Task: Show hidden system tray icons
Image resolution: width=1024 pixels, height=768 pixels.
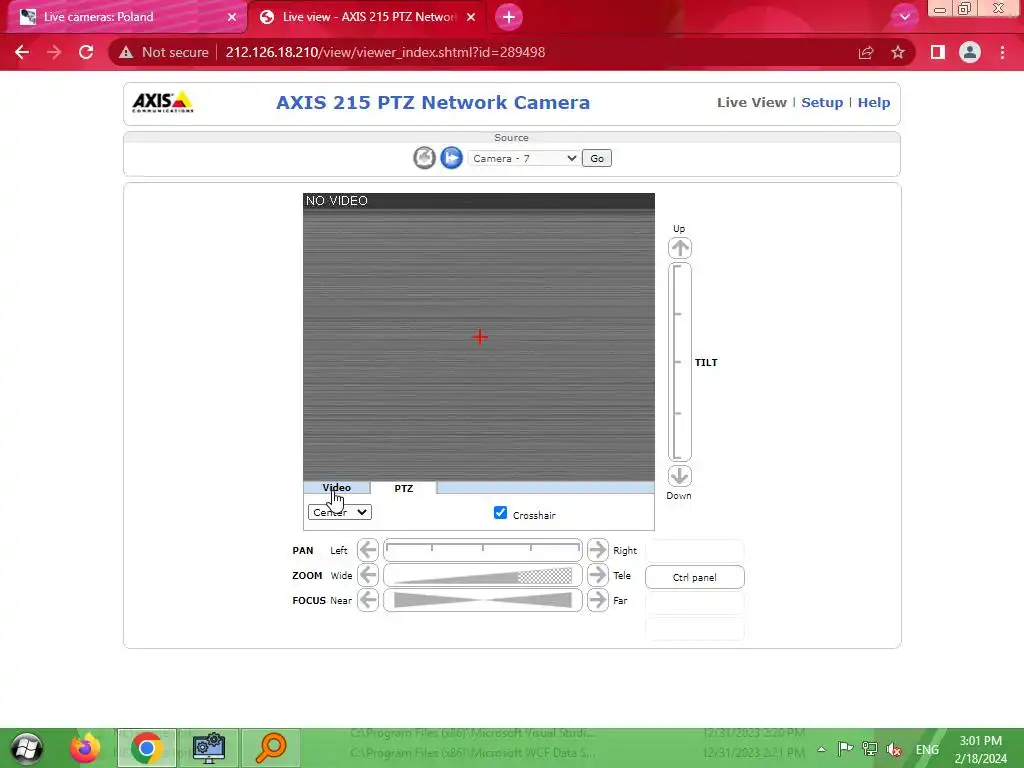Action: pos(822,749)
